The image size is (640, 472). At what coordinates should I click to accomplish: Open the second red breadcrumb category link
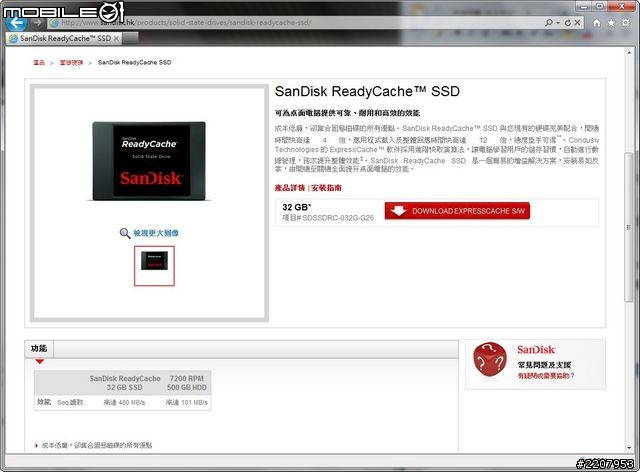click(x=71, y=62)
